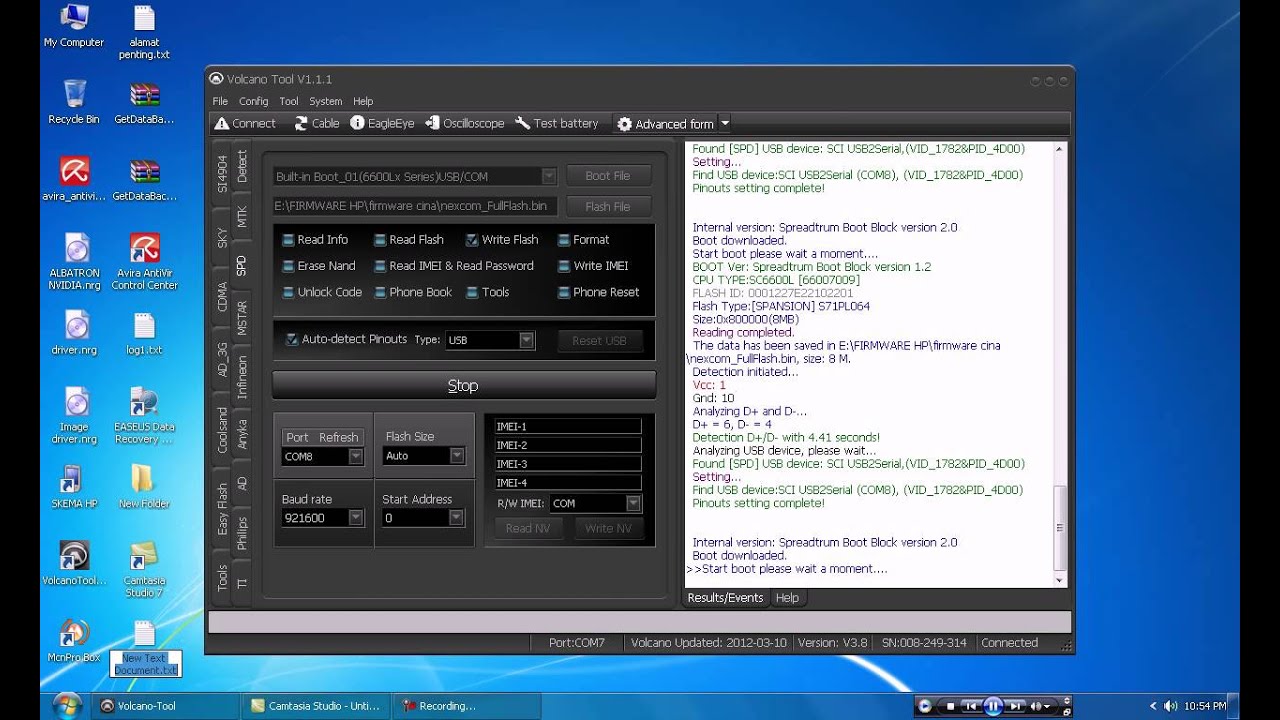Switch to the Infineon side tab
Viewport: 1280px width, 720px height.
241,378
